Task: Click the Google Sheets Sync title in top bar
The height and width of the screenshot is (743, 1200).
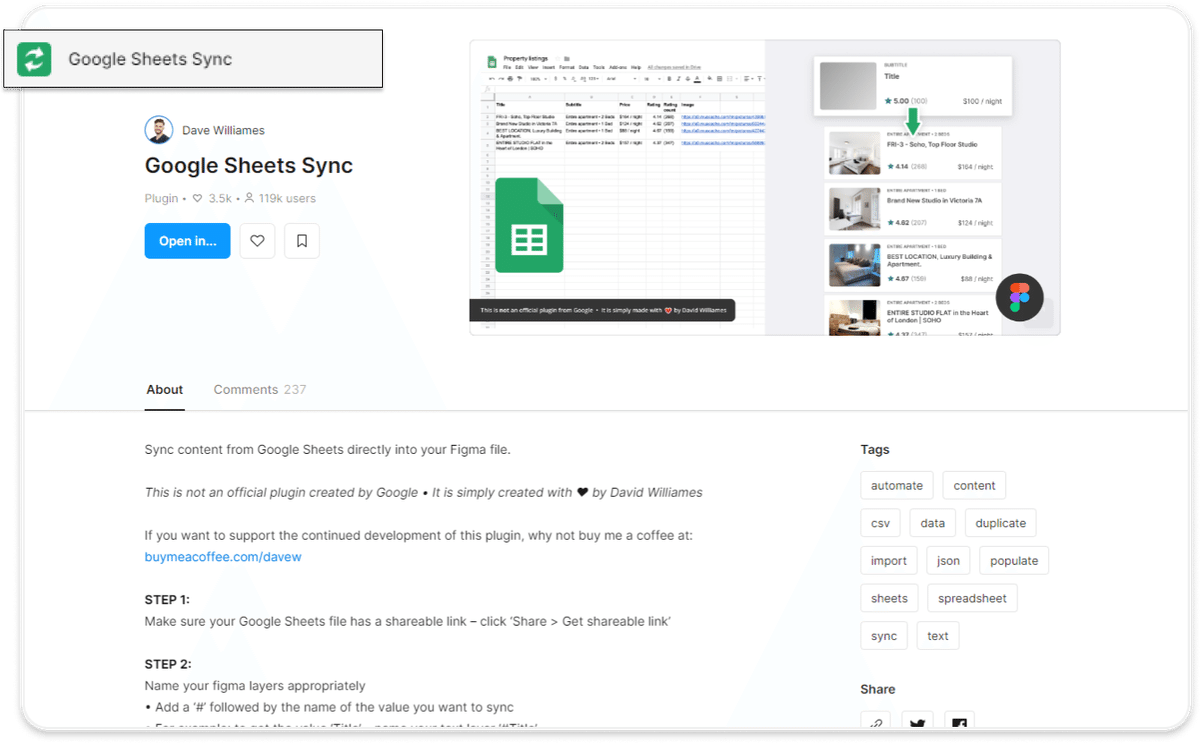Action: click(150, 59)
